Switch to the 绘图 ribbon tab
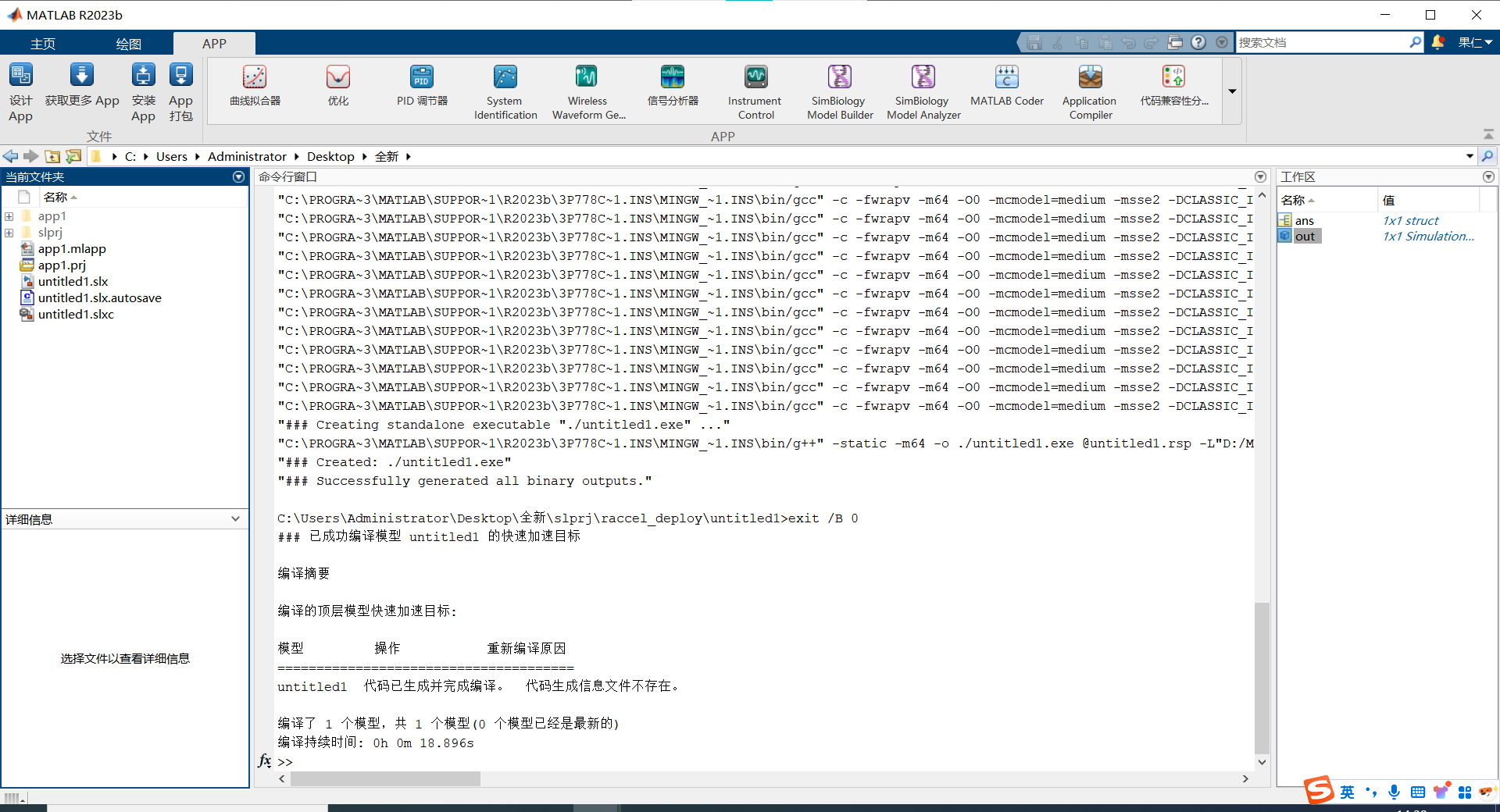The width and height of the screenshot is (1500, 812). point(129,43)
